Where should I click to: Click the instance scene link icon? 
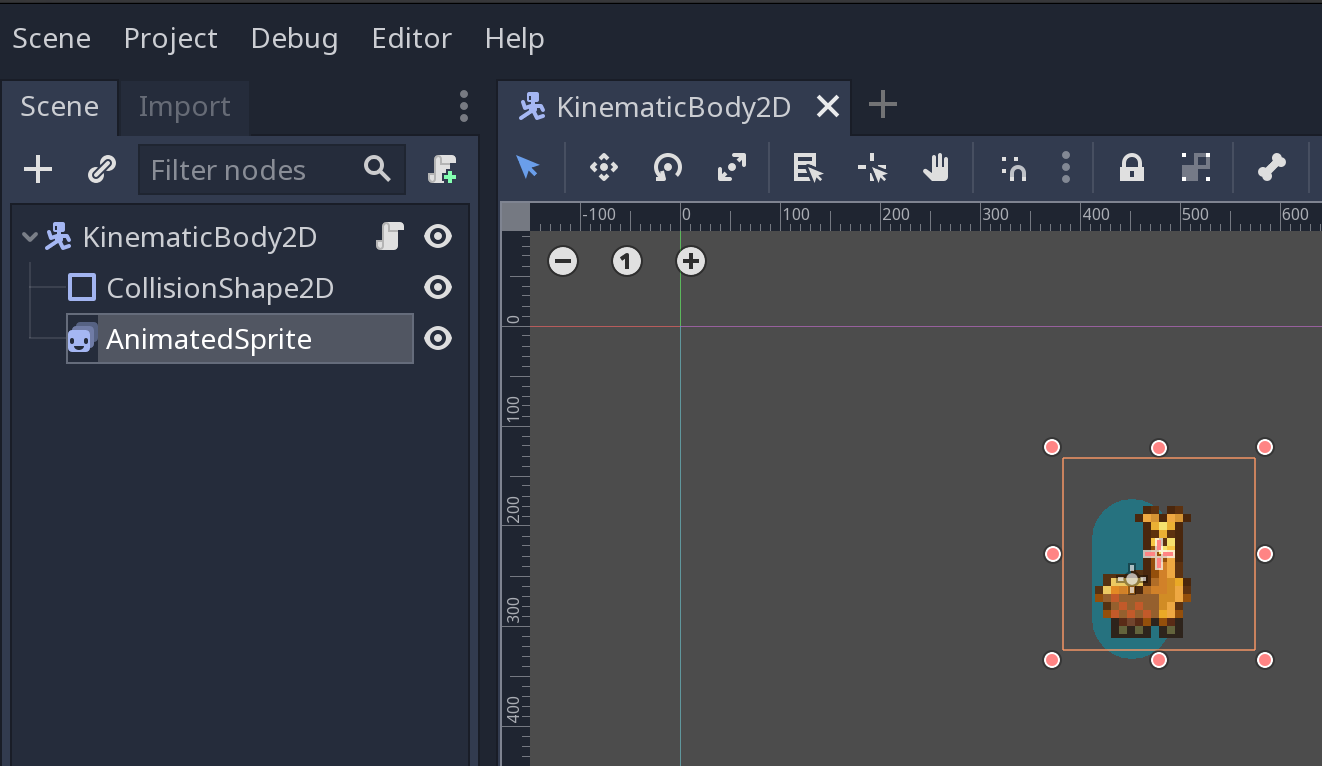click(102, 170)
